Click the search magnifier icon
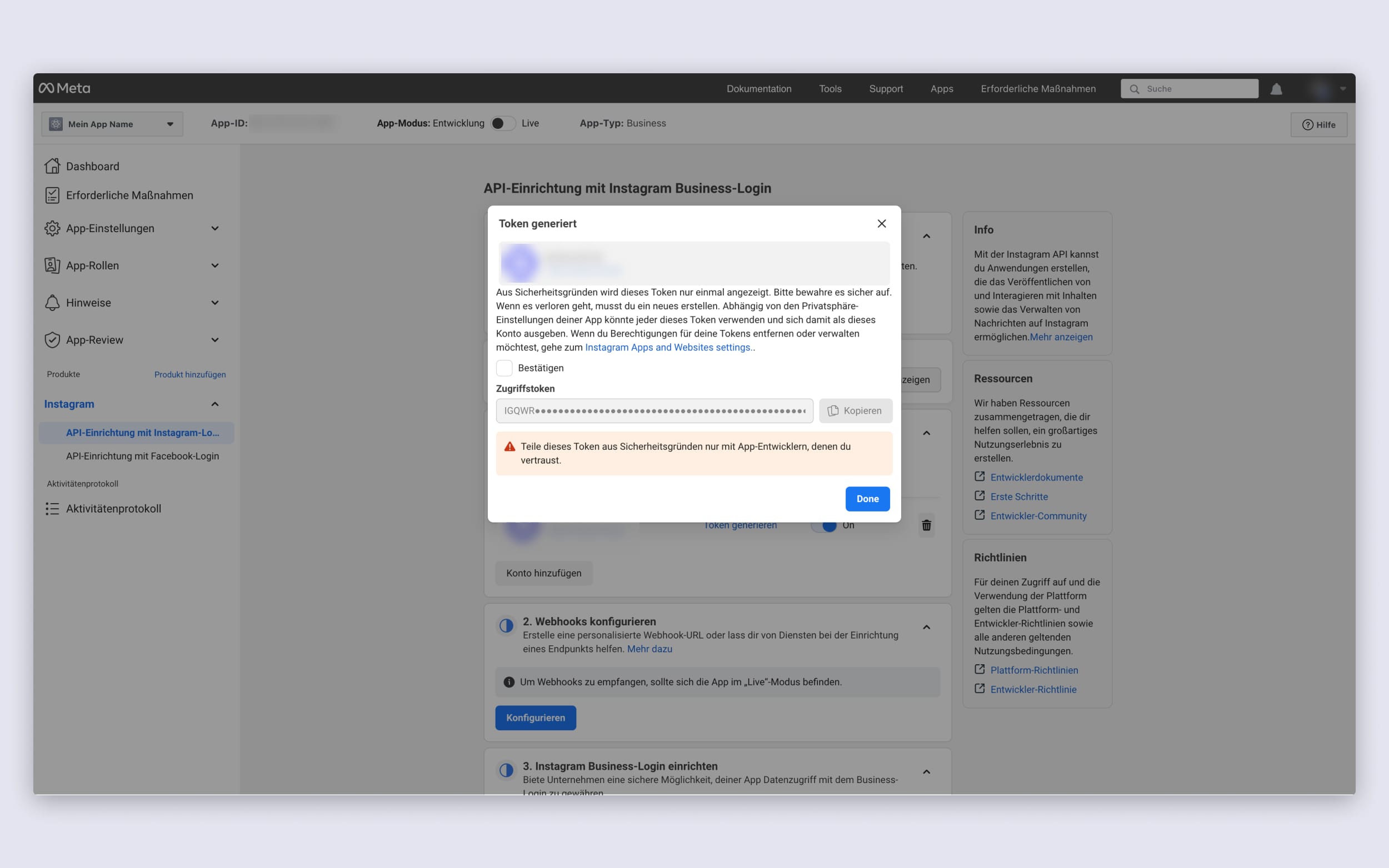1389x868 pixels. coord(1134,89)
